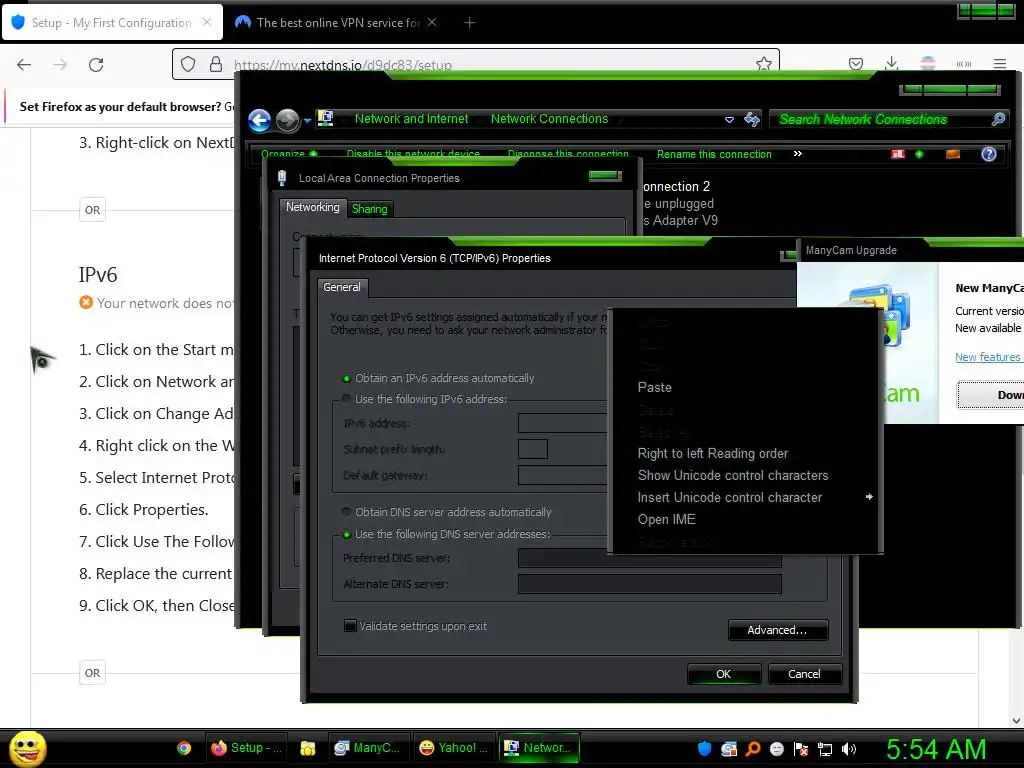View site lock information in address bar

[216, 64]
